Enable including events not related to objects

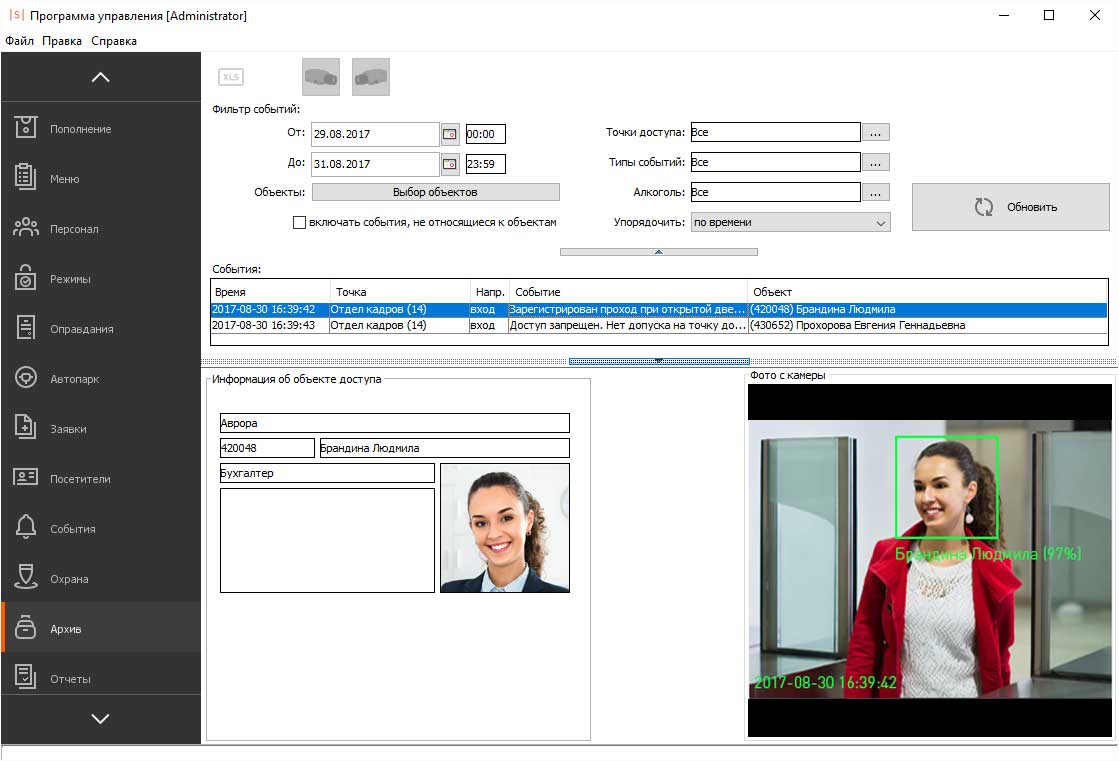pos(299,223)
